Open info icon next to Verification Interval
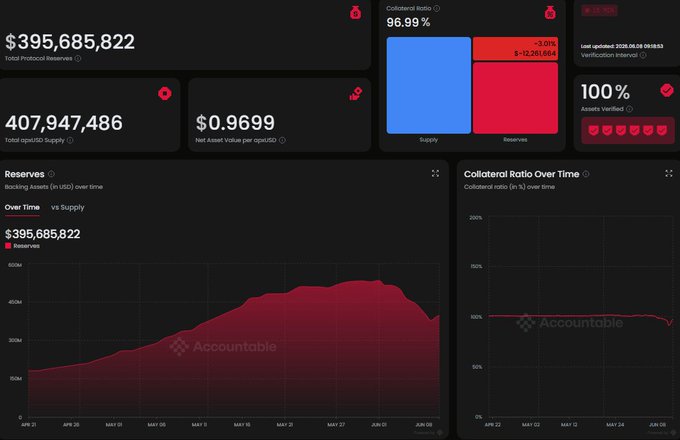This screenshot has width=680, height=440. pos(643,55)
